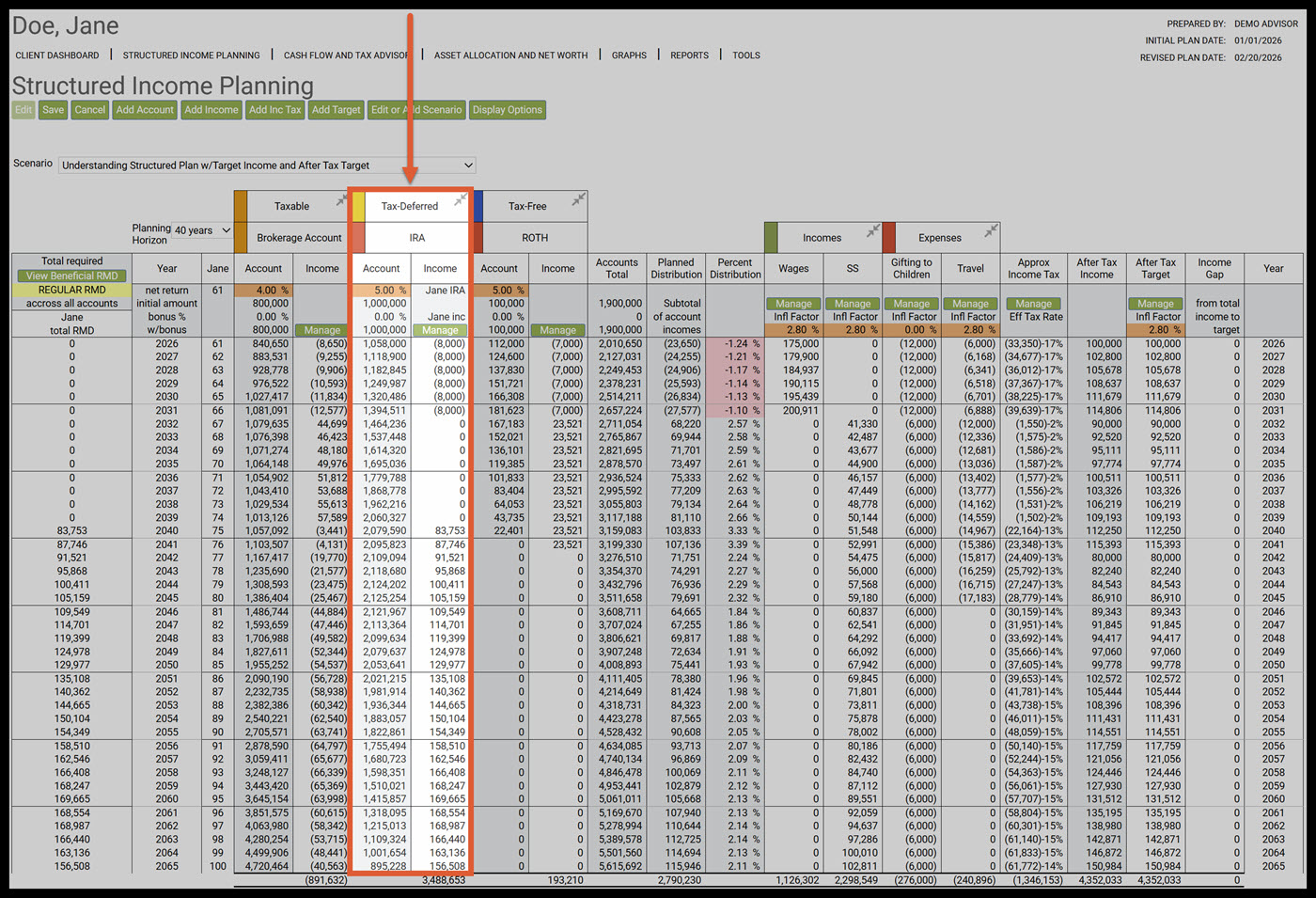Image resolution: width=1316 pixels, height=898 pixels.
Task: Click Manage under ROTH Income column
Action: 558,331
